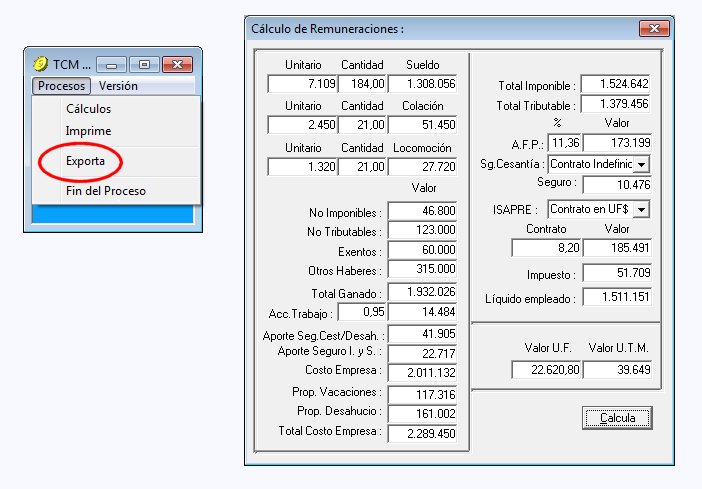This screenshot has height=489, width=702.
Task: Close the TCM window
Action: tap(177, 64)
